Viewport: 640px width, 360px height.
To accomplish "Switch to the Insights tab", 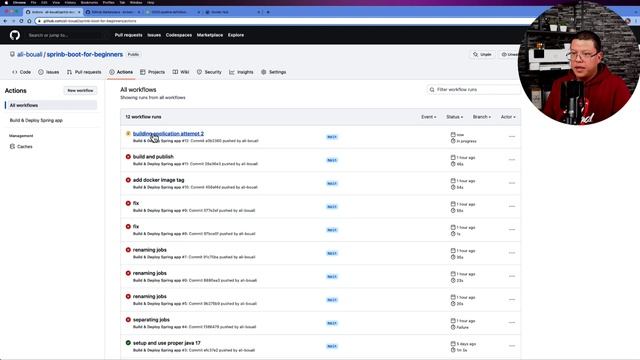I will pos(241,72).
